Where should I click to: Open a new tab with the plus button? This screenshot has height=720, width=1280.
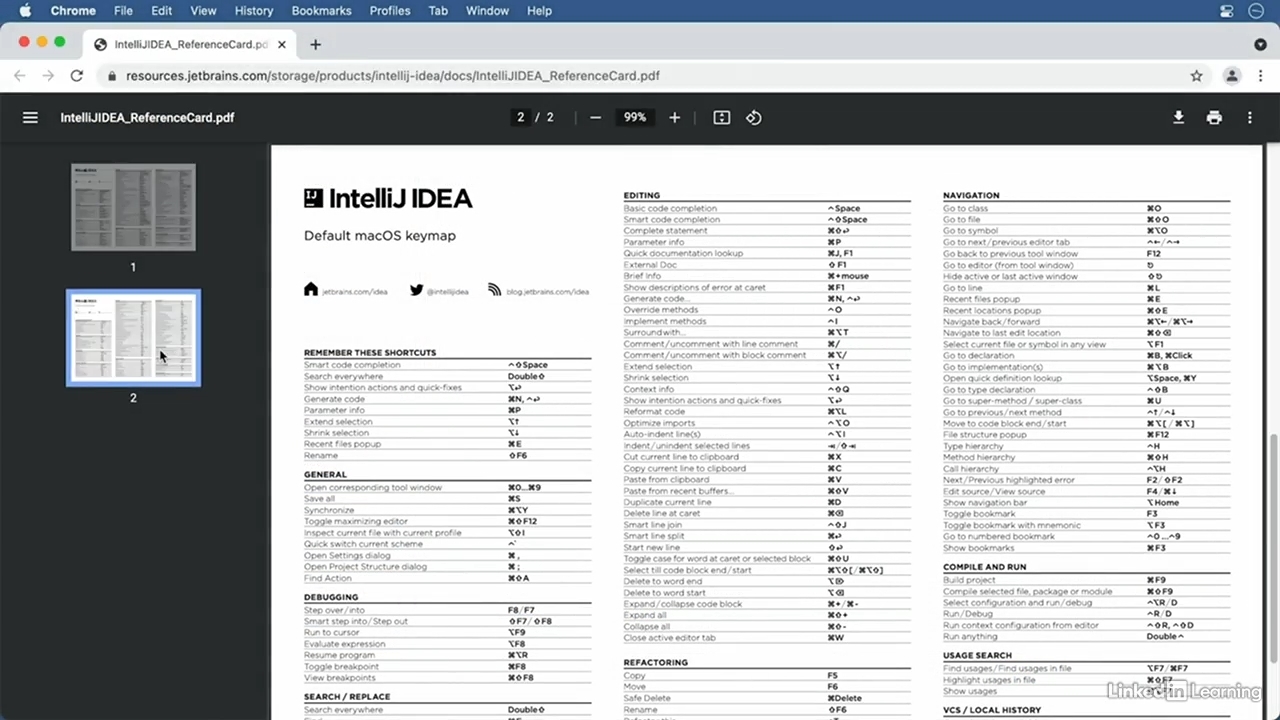click(315, 44)
